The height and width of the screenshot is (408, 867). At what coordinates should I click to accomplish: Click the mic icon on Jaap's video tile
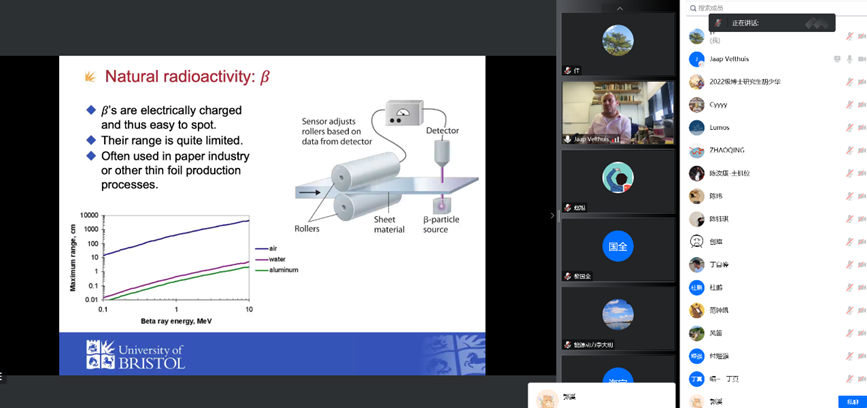tap(568, 139)
